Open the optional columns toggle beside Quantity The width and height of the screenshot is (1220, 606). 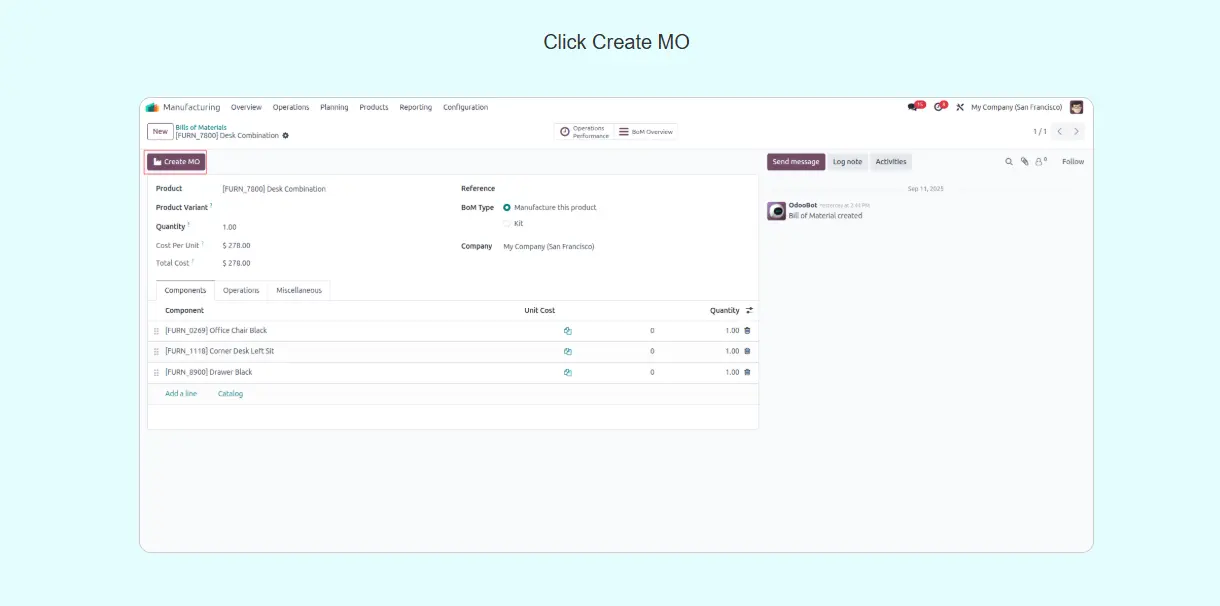[x=749, y=310]
